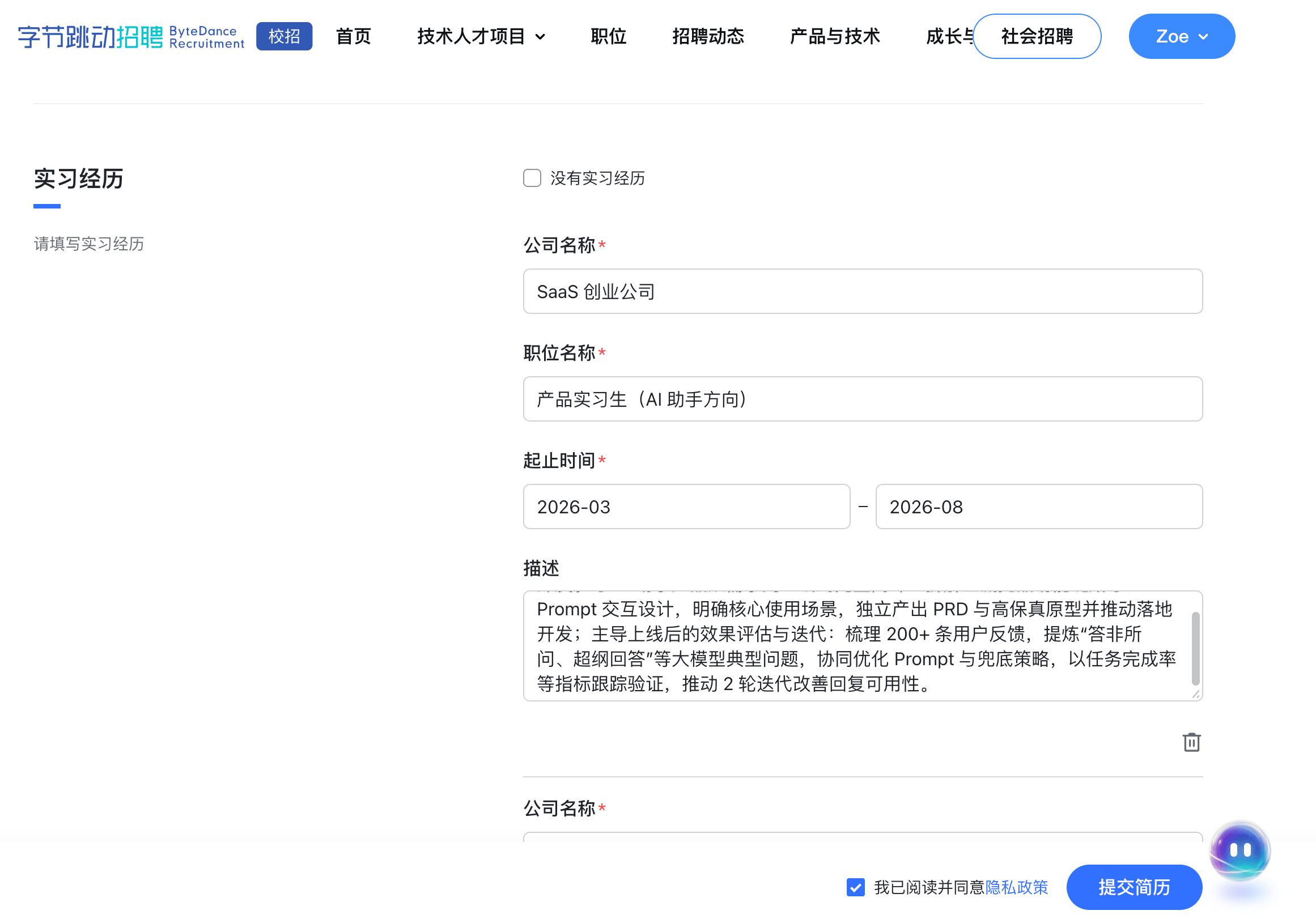1316x919 pixels.
Task: Switch to 社会招聘 button
Action: point(1037,37)
